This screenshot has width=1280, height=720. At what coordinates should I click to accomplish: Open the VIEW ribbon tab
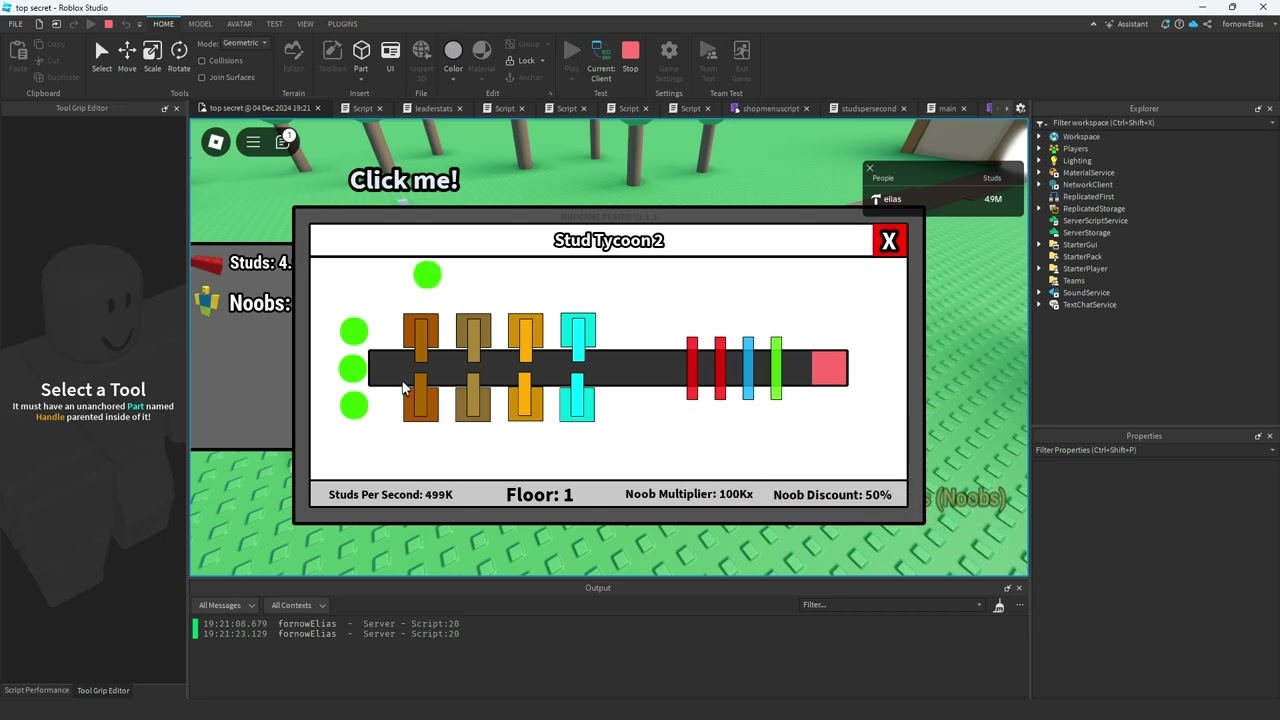click(305, 24)
